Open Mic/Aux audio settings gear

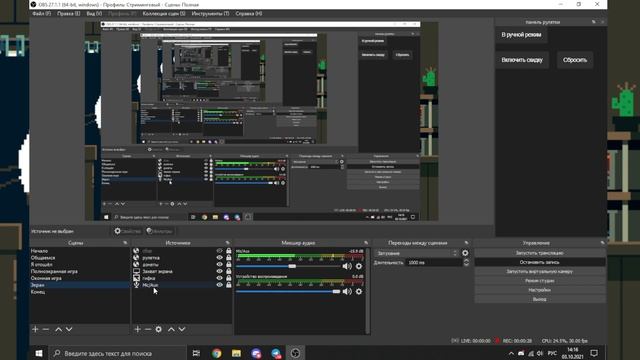tap(359, 266)
